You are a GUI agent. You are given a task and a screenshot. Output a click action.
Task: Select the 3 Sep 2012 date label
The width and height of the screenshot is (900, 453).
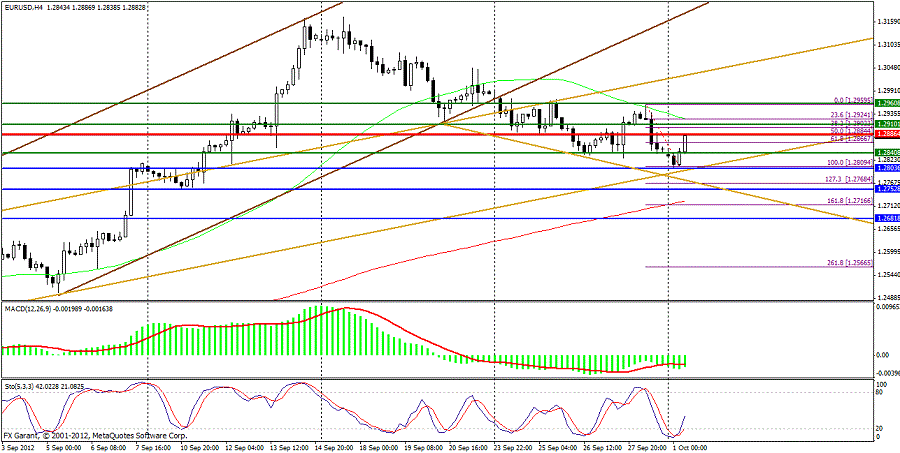(x=19, y=446)
